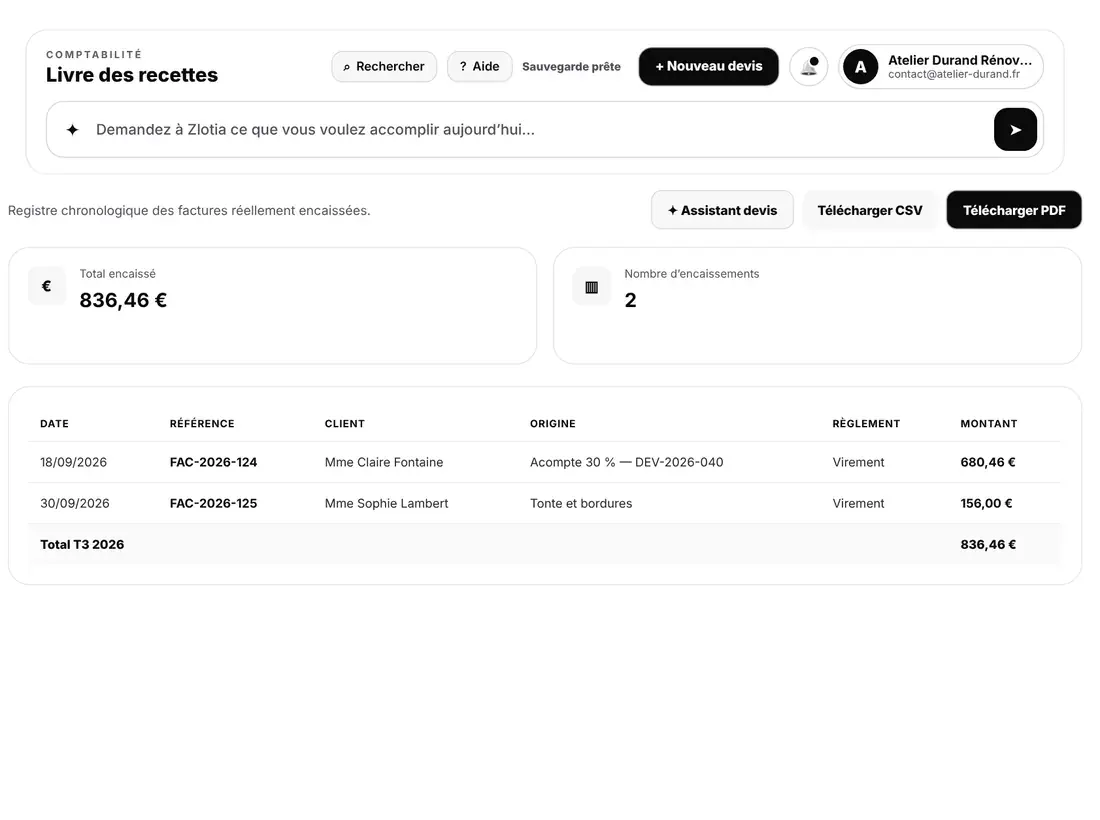Click the sparkle icon in Zlotia bar

(72, 130)
